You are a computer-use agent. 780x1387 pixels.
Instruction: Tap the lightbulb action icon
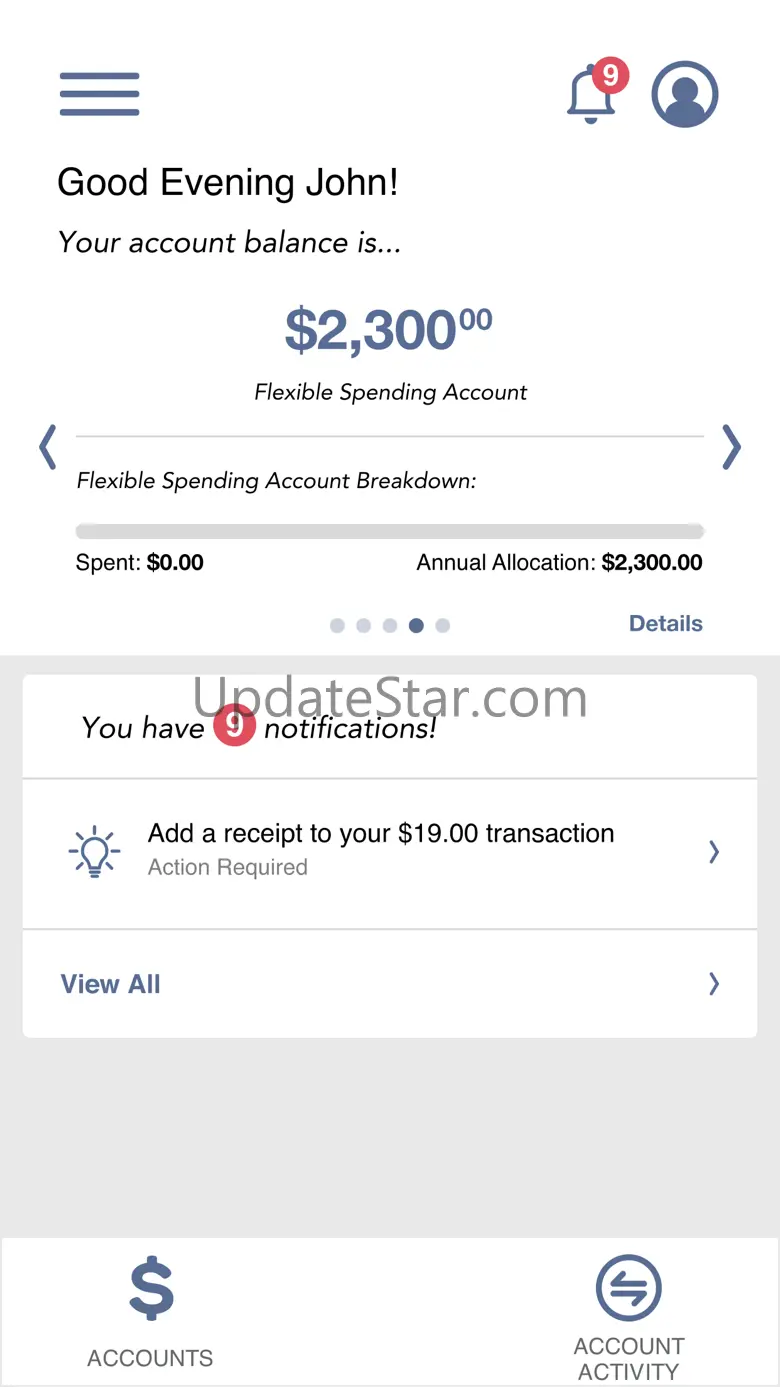[94, 852]
